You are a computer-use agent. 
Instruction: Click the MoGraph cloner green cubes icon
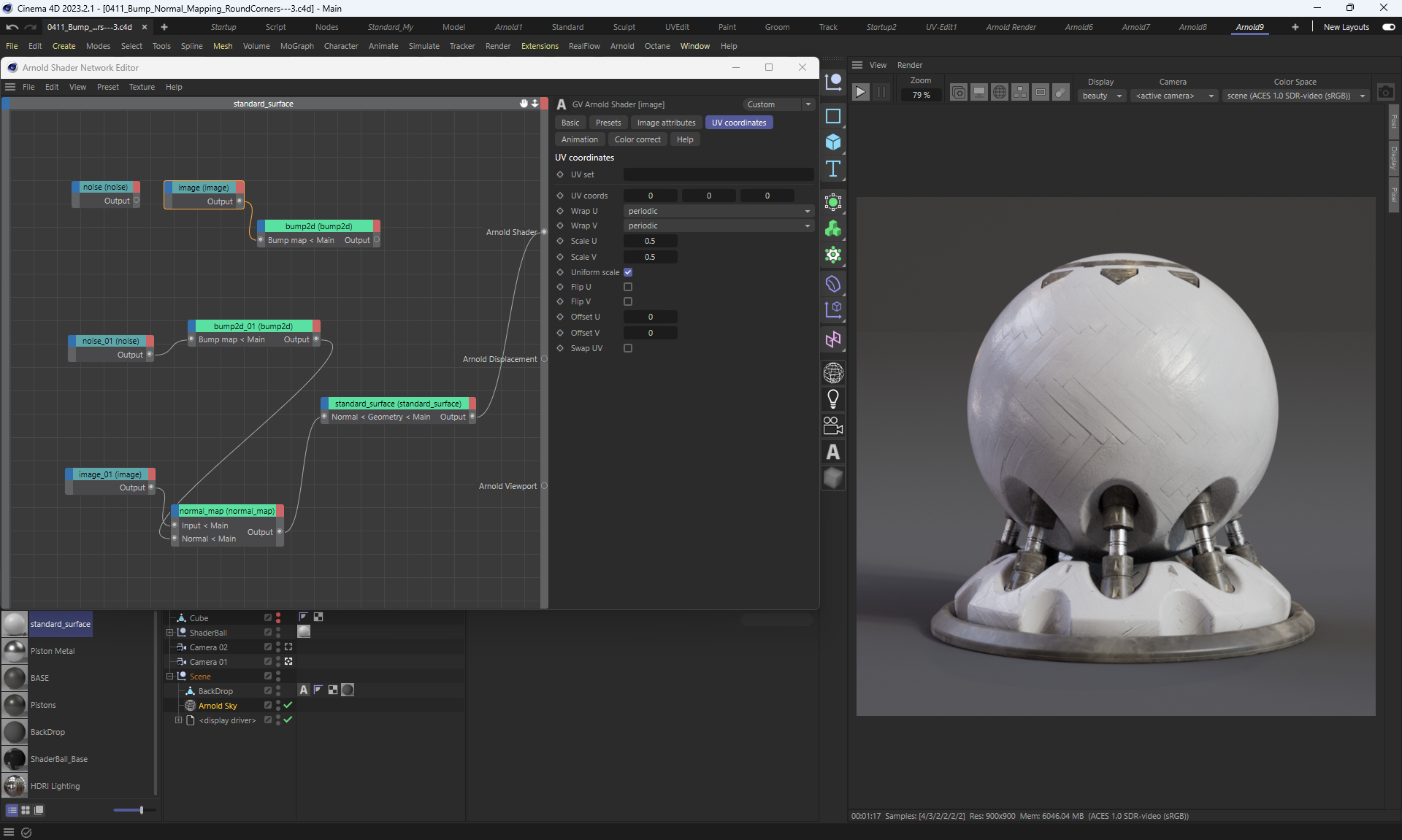click(x=832, y=229)
